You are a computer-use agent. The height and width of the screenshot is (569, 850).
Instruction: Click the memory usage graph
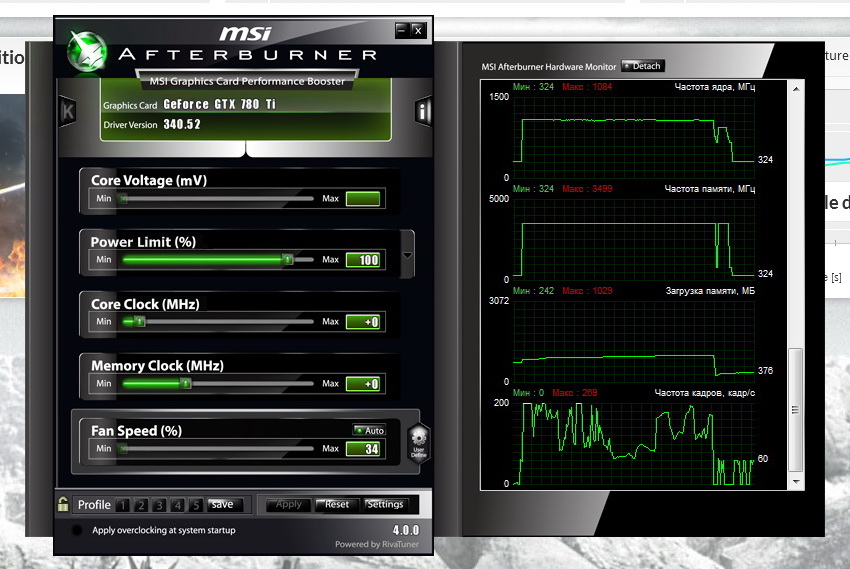pyautogui.click(x=634, y=341)
